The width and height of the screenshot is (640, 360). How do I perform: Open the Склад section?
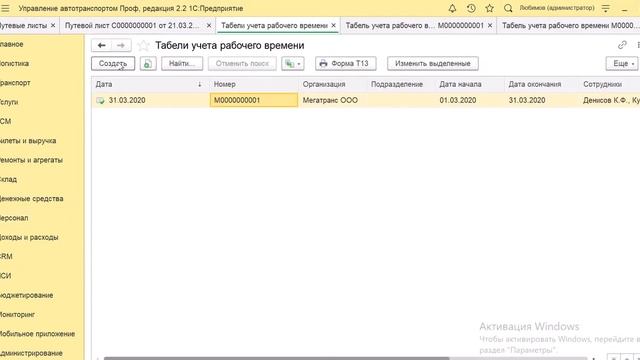click(9, 179)
